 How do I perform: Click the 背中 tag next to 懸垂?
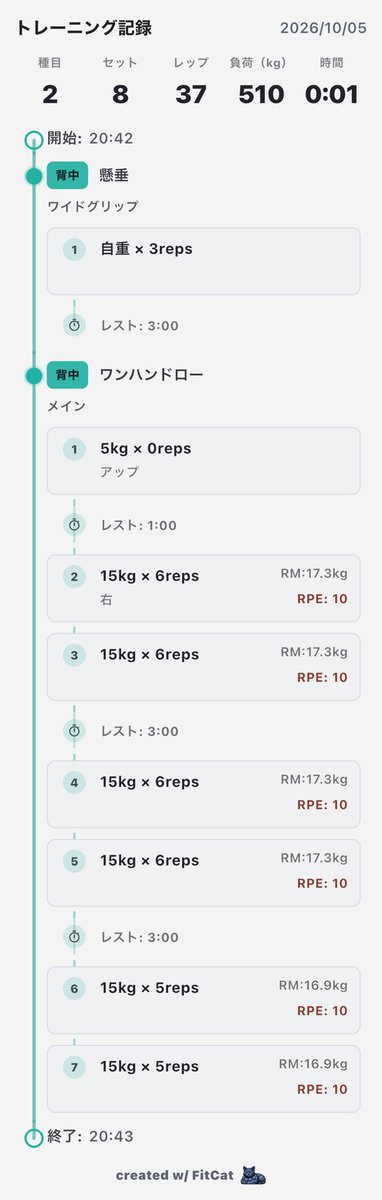[x=68, y=176]
